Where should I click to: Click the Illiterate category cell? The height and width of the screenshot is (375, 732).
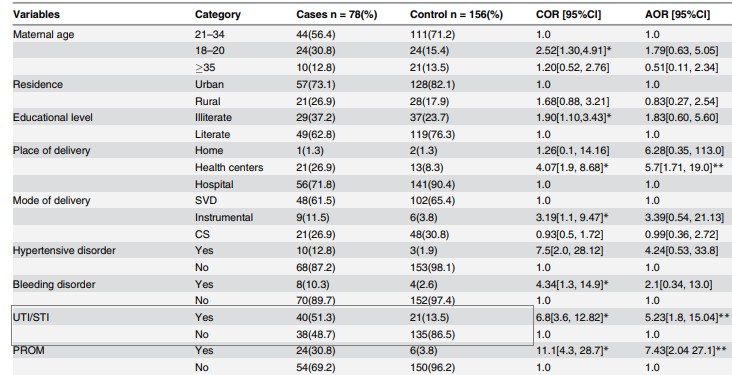[x=213, y=118]
